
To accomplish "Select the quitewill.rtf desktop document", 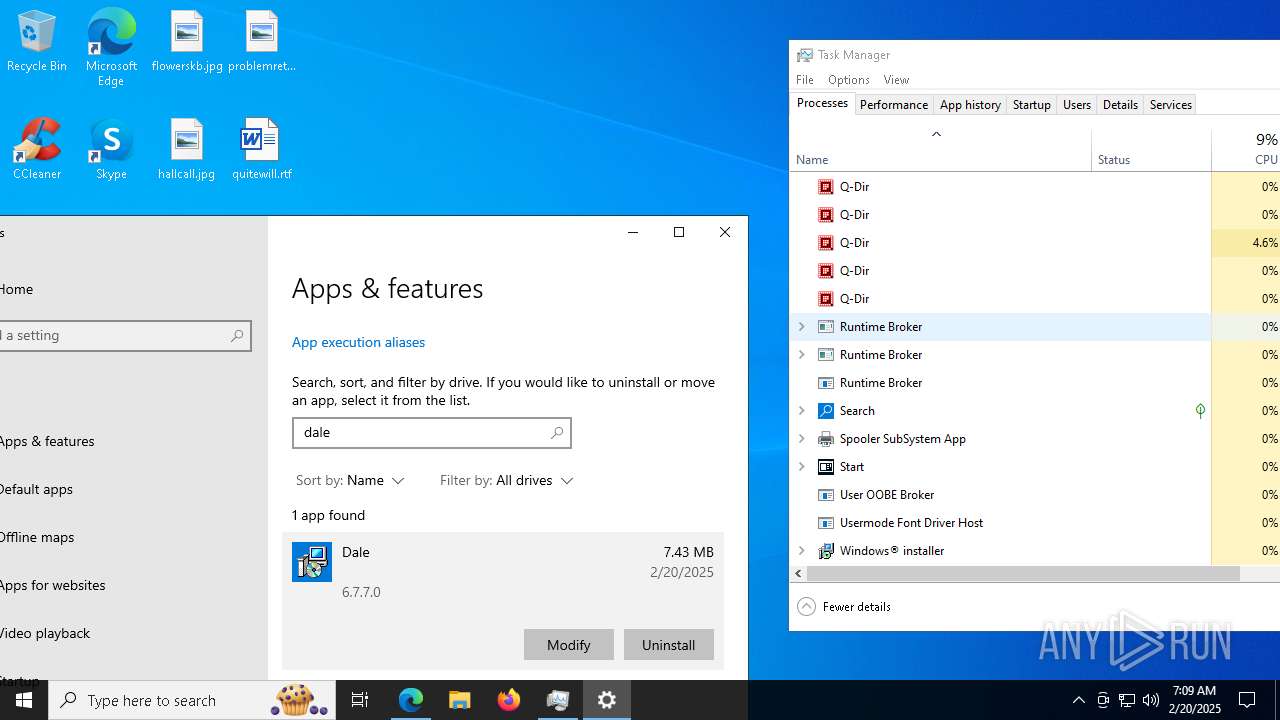I will click(x=262, y=149).
